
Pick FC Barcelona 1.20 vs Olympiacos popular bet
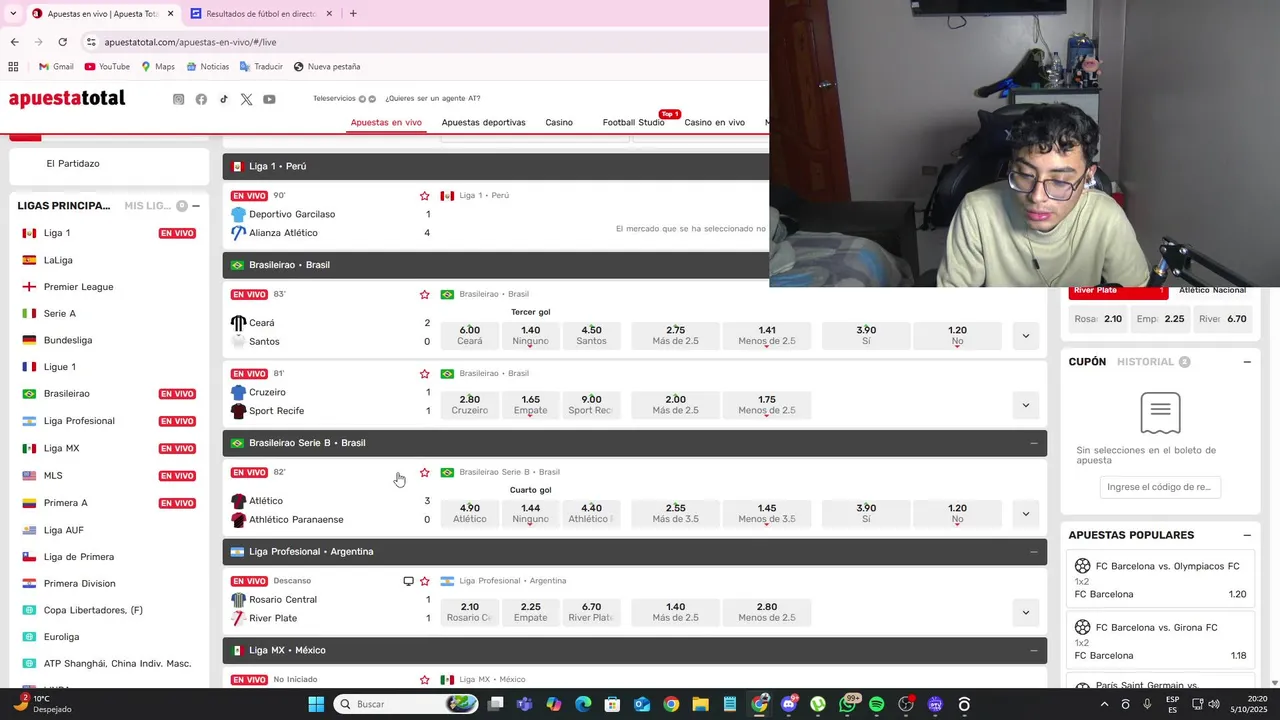click(1160, 579)
